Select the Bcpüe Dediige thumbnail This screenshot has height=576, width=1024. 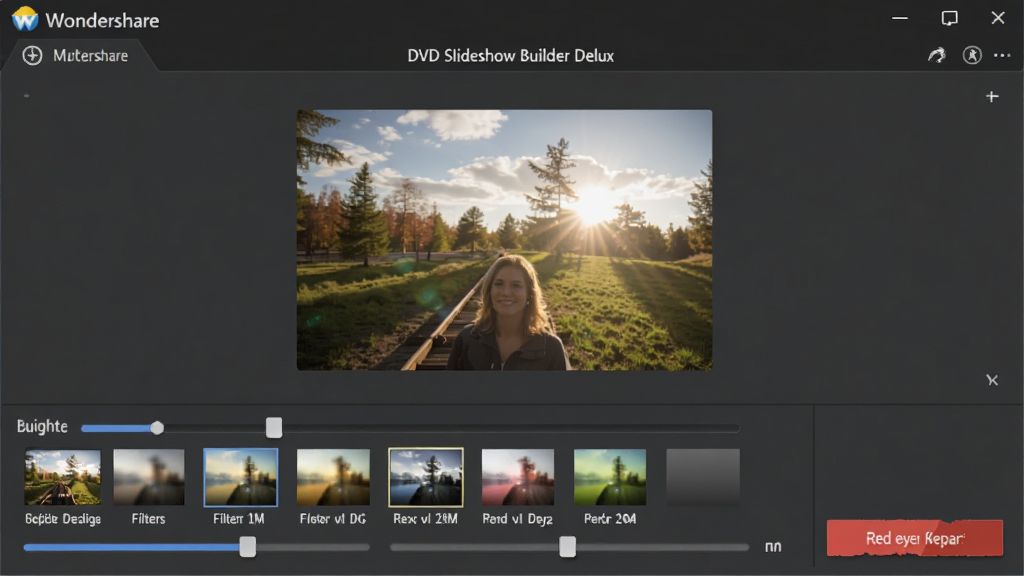pyautogui.click(x=63, y=477)
